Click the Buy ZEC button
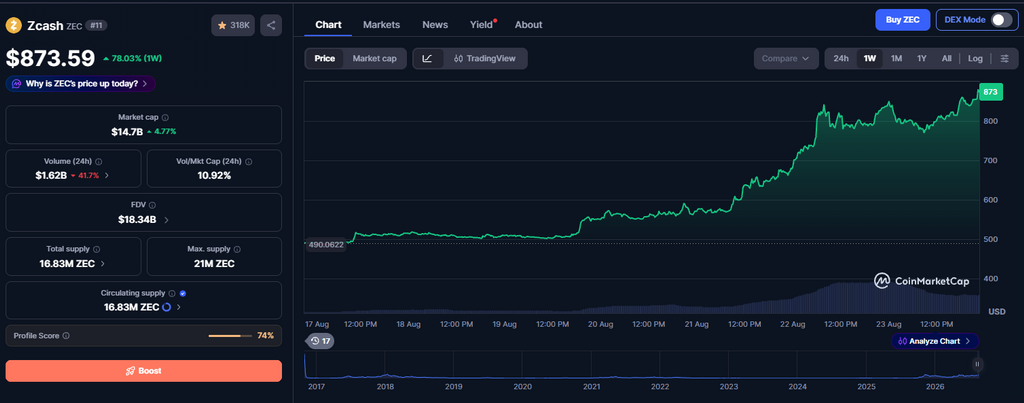The width and height of the screenshot is (1024, 403). [903, 20]
